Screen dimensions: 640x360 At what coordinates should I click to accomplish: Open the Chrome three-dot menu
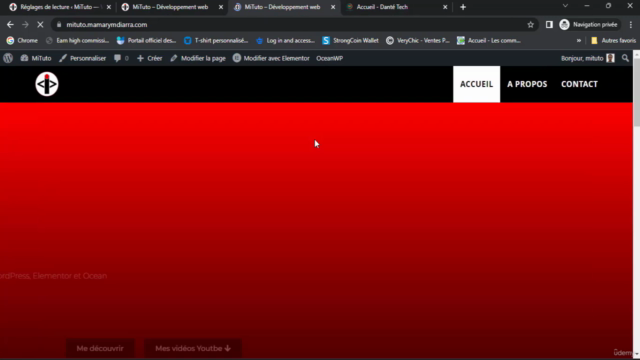point(631,24)
